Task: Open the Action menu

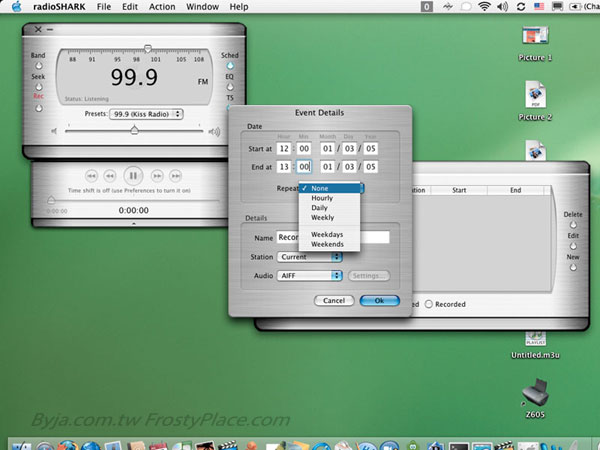Action: (162, 7)
